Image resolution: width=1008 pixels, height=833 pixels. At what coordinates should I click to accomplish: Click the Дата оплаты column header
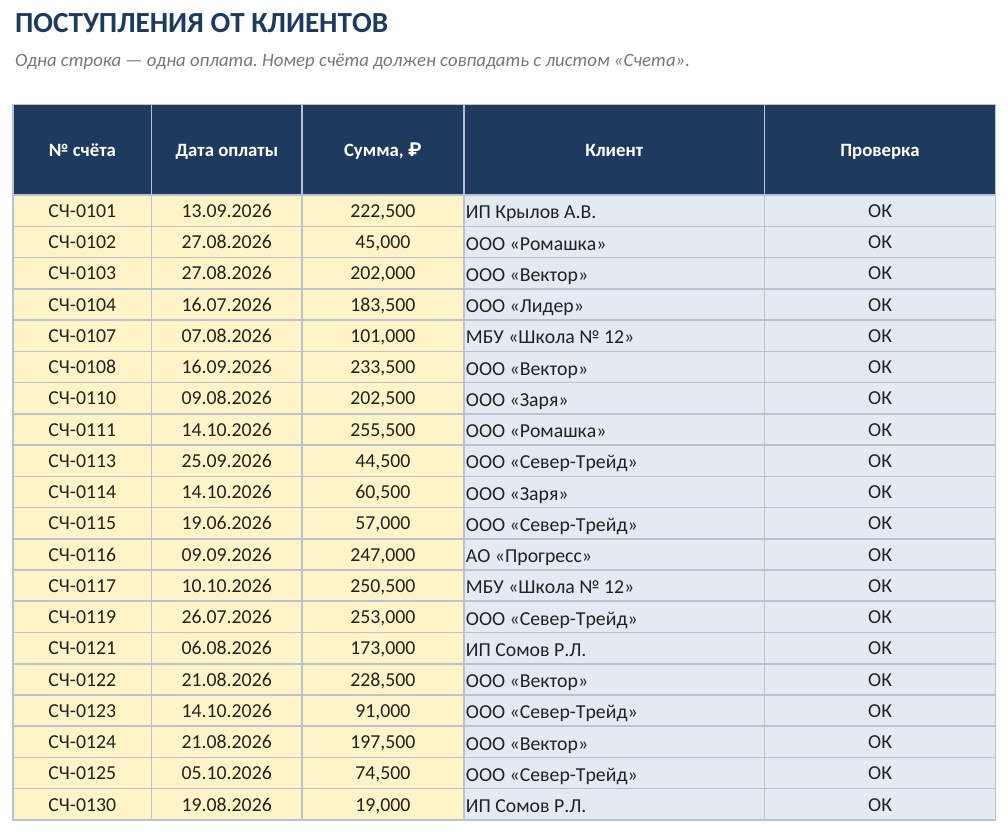(226, 150)
